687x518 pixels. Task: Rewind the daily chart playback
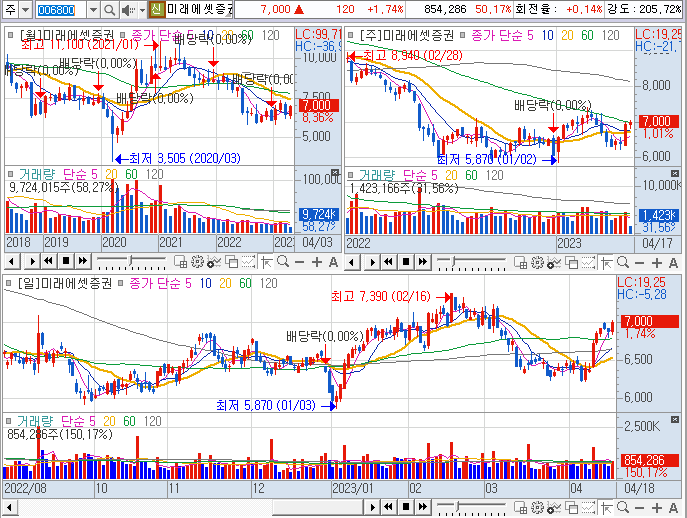[388, 507]
